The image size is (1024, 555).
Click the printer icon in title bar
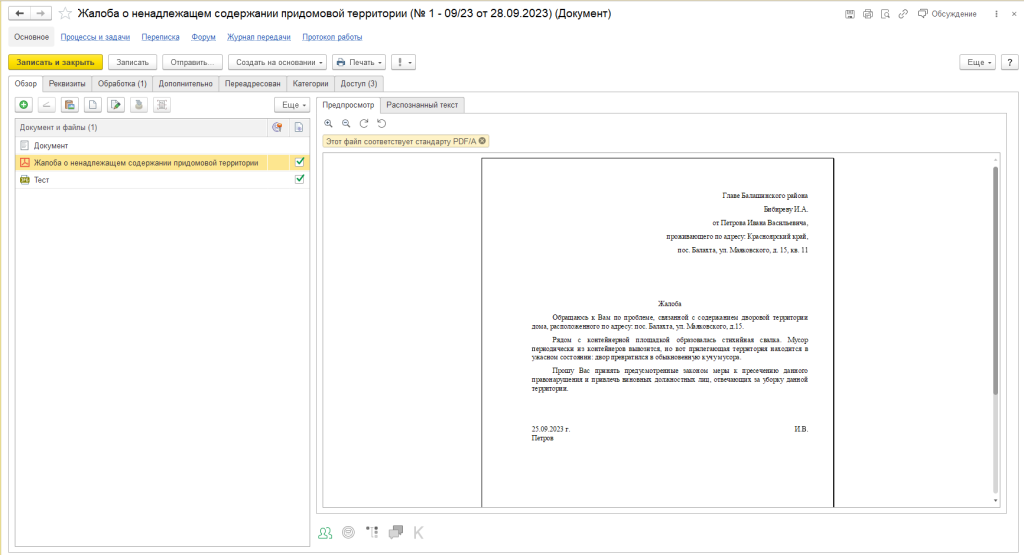867,14
